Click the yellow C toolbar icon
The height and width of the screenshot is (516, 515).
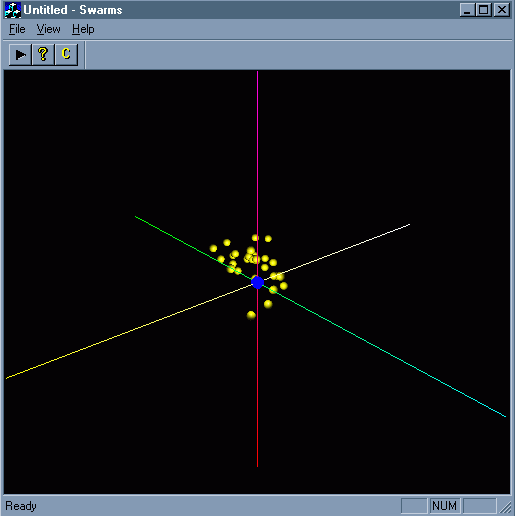coord(66,54)
